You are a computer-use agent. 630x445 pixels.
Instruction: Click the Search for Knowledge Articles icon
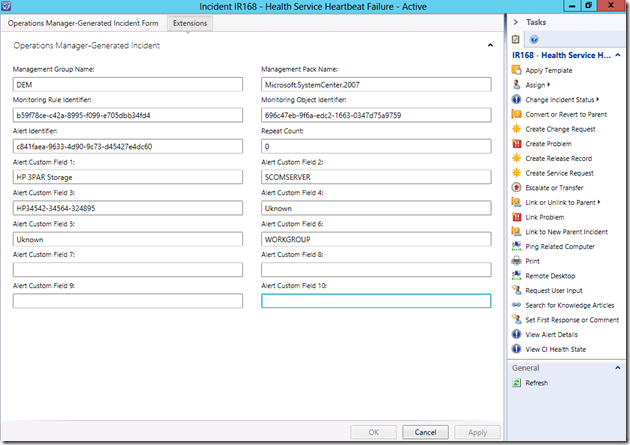pyautogui.click(x=517, y=305)
